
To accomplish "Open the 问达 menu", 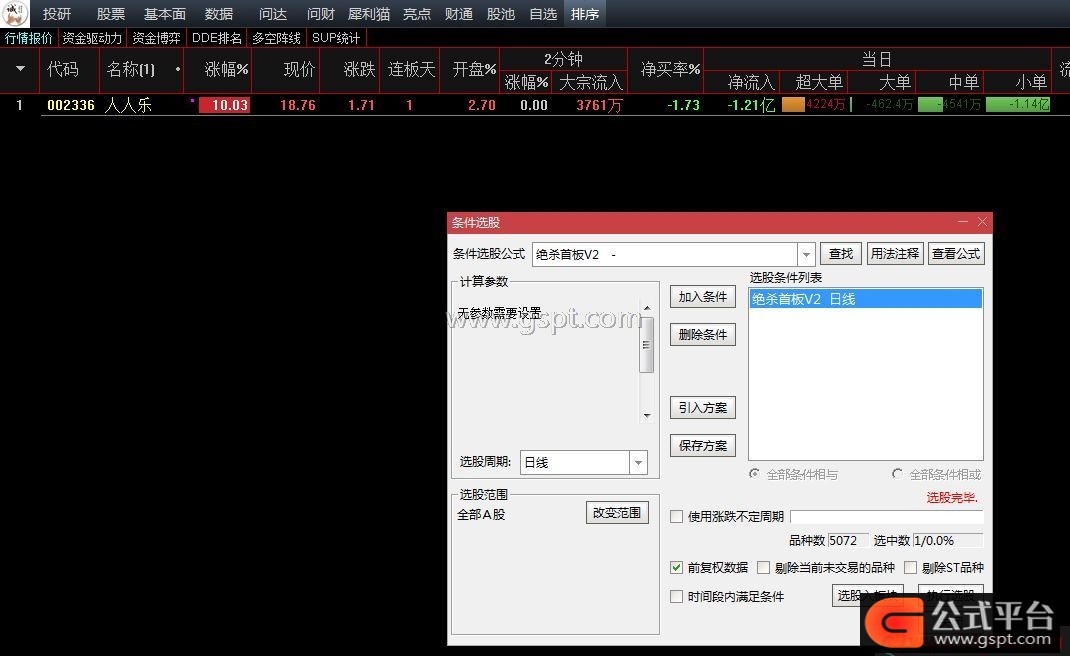I will 273,14.
